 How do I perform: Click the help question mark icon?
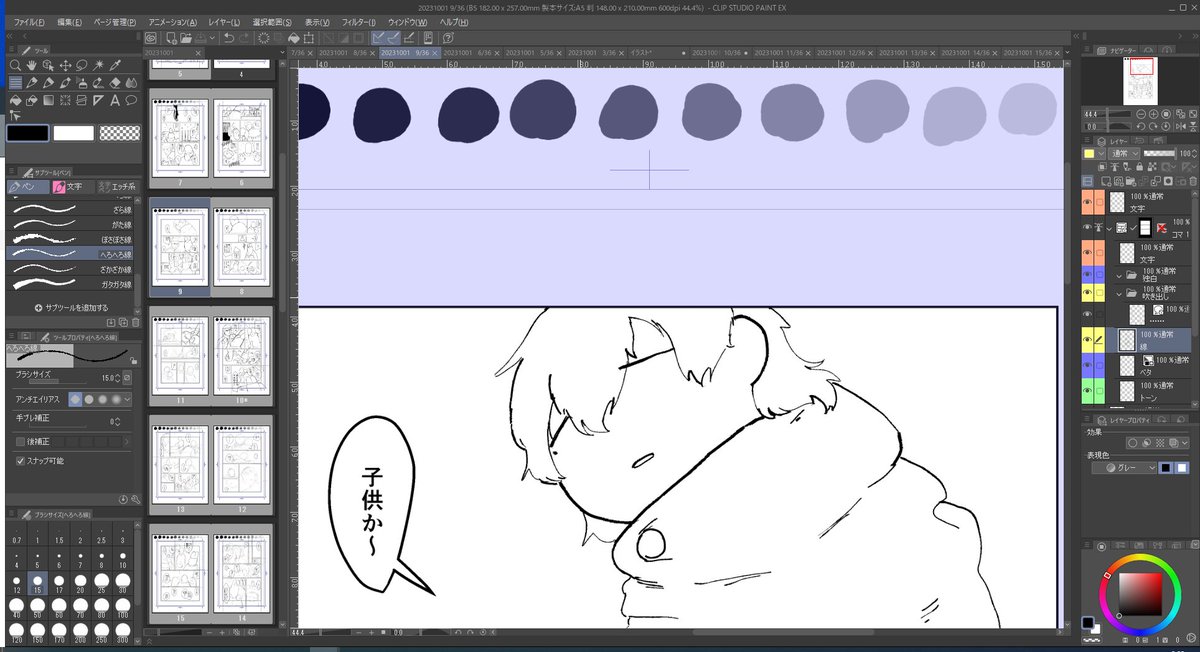pos(449,38)
